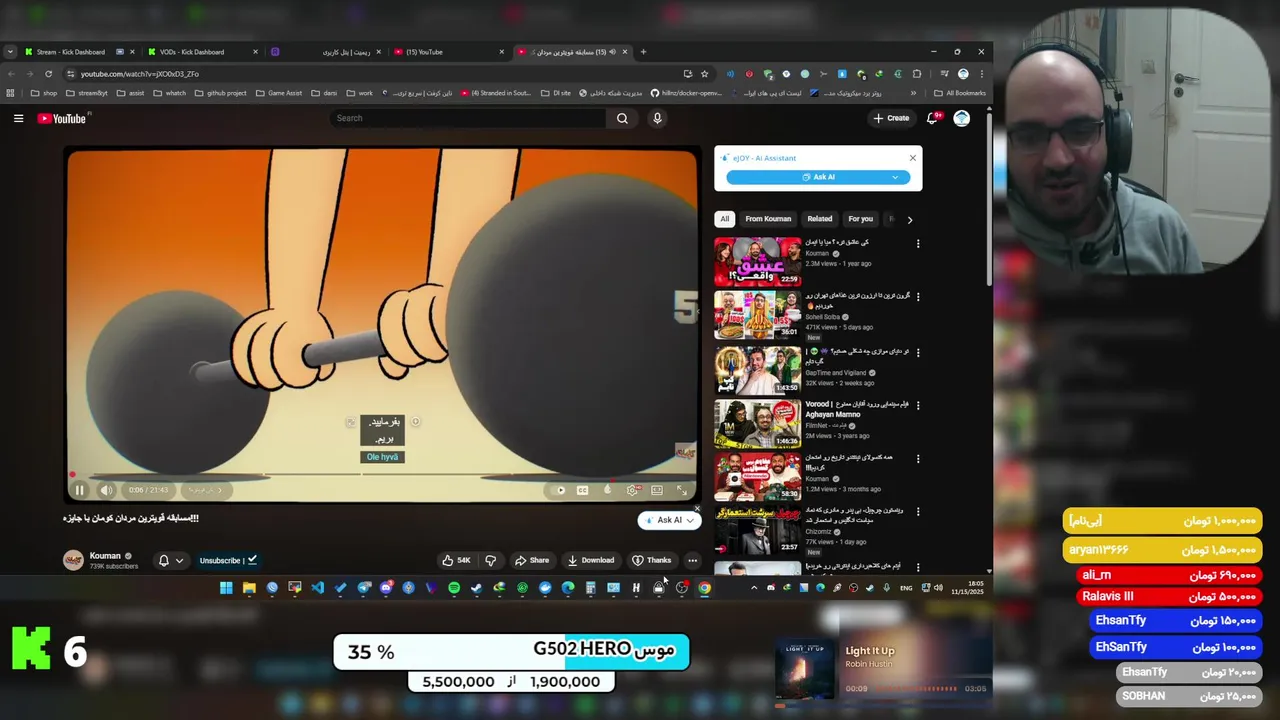The height and width of the screenshot is (720, 1280).
Task: Start voice search with microphone icon
Action: (x=657, y=118)
